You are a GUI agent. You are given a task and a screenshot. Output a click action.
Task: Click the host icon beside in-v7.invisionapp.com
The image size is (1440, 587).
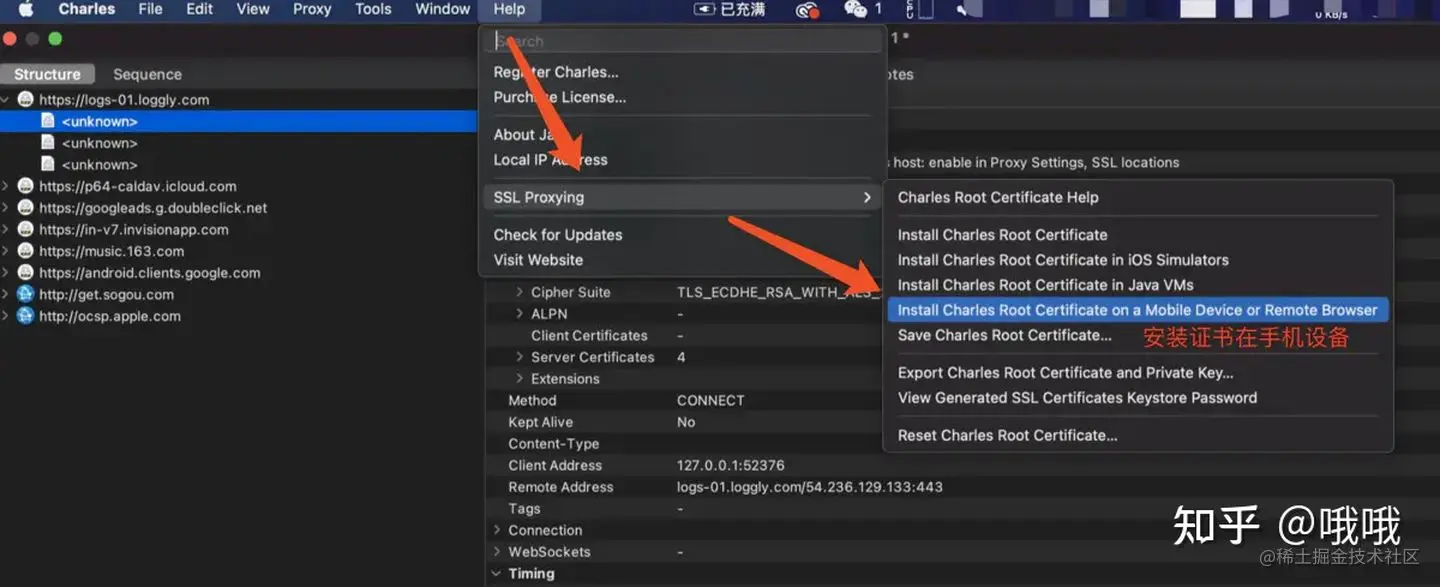[26, 230]
